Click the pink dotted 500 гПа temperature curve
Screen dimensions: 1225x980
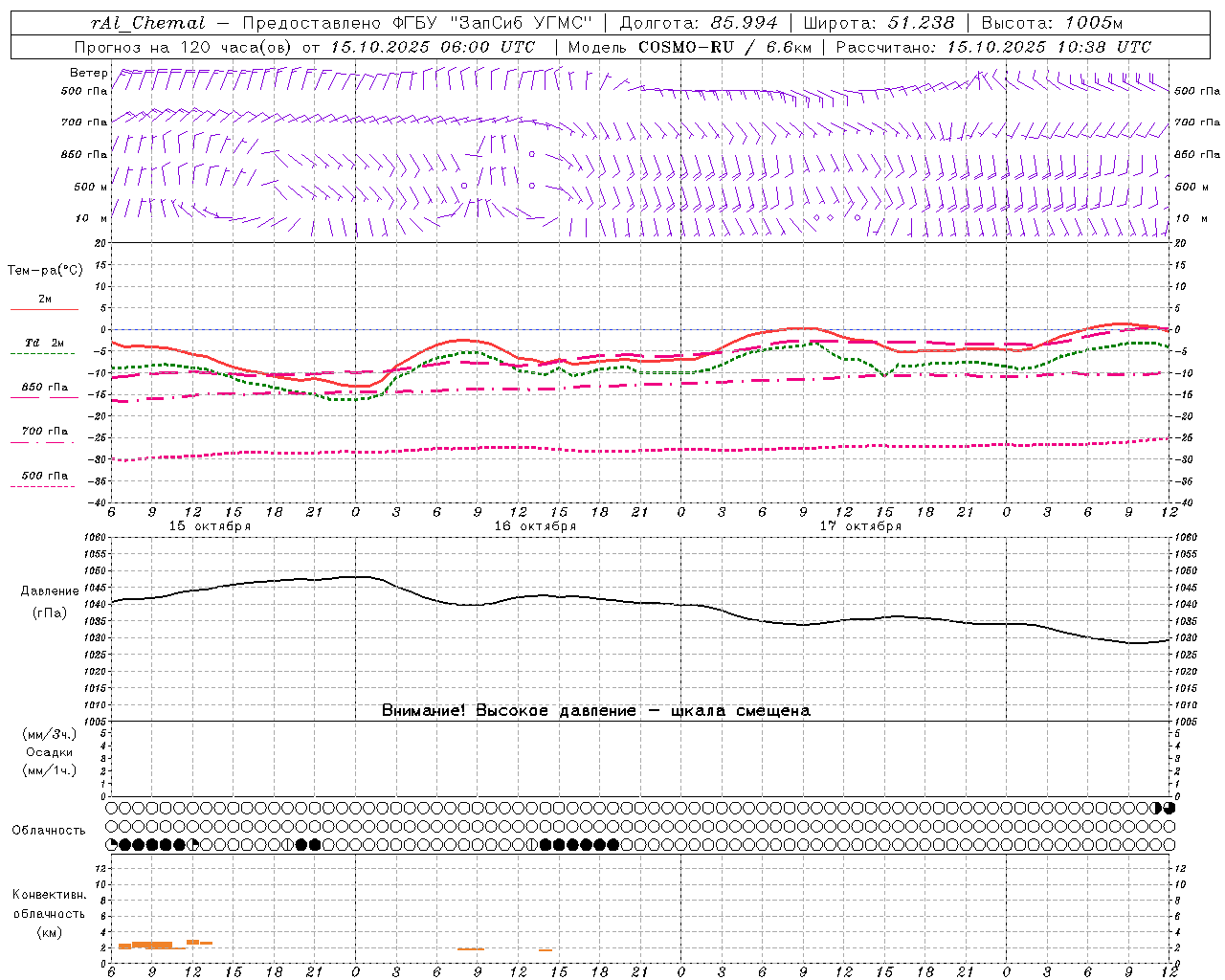pos(641,450)
